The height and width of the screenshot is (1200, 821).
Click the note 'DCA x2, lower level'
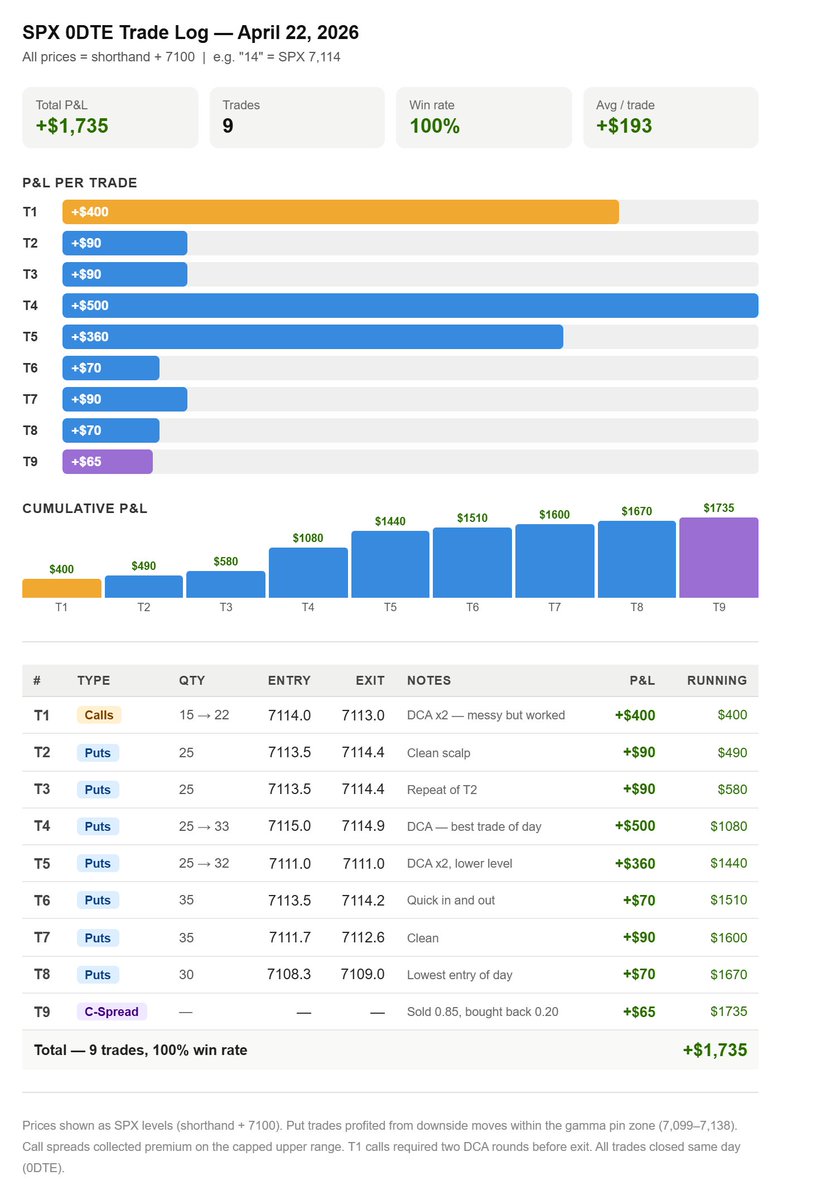pos(460,863)
